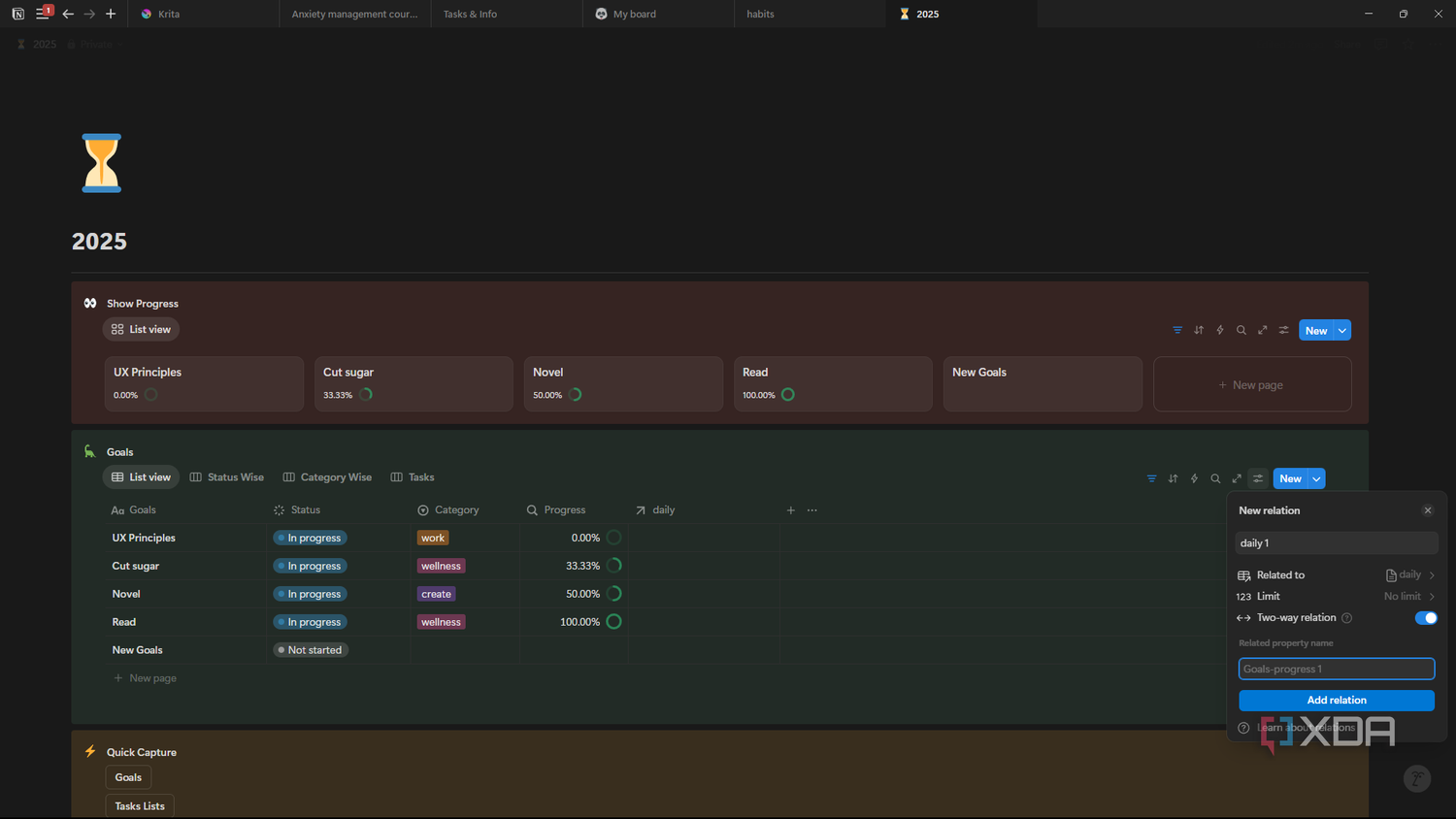1456x819 pixels.
Task: Disable the Two-way relation switch
Action: point(1426,618)
